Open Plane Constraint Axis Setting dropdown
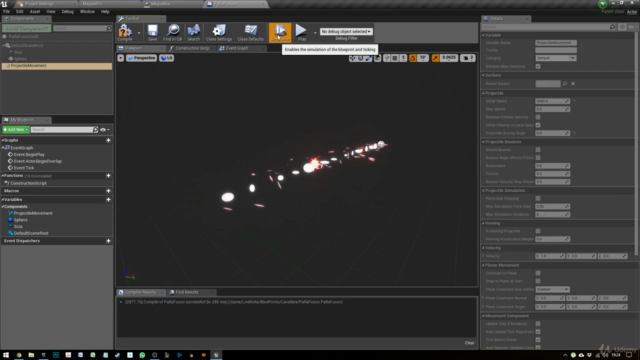 click(552, 289)
